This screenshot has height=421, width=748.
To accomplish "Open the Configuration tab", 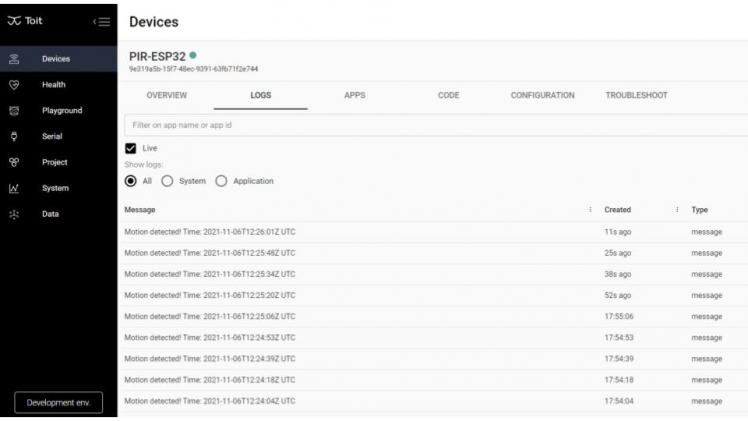I will (x=542, y=95).
